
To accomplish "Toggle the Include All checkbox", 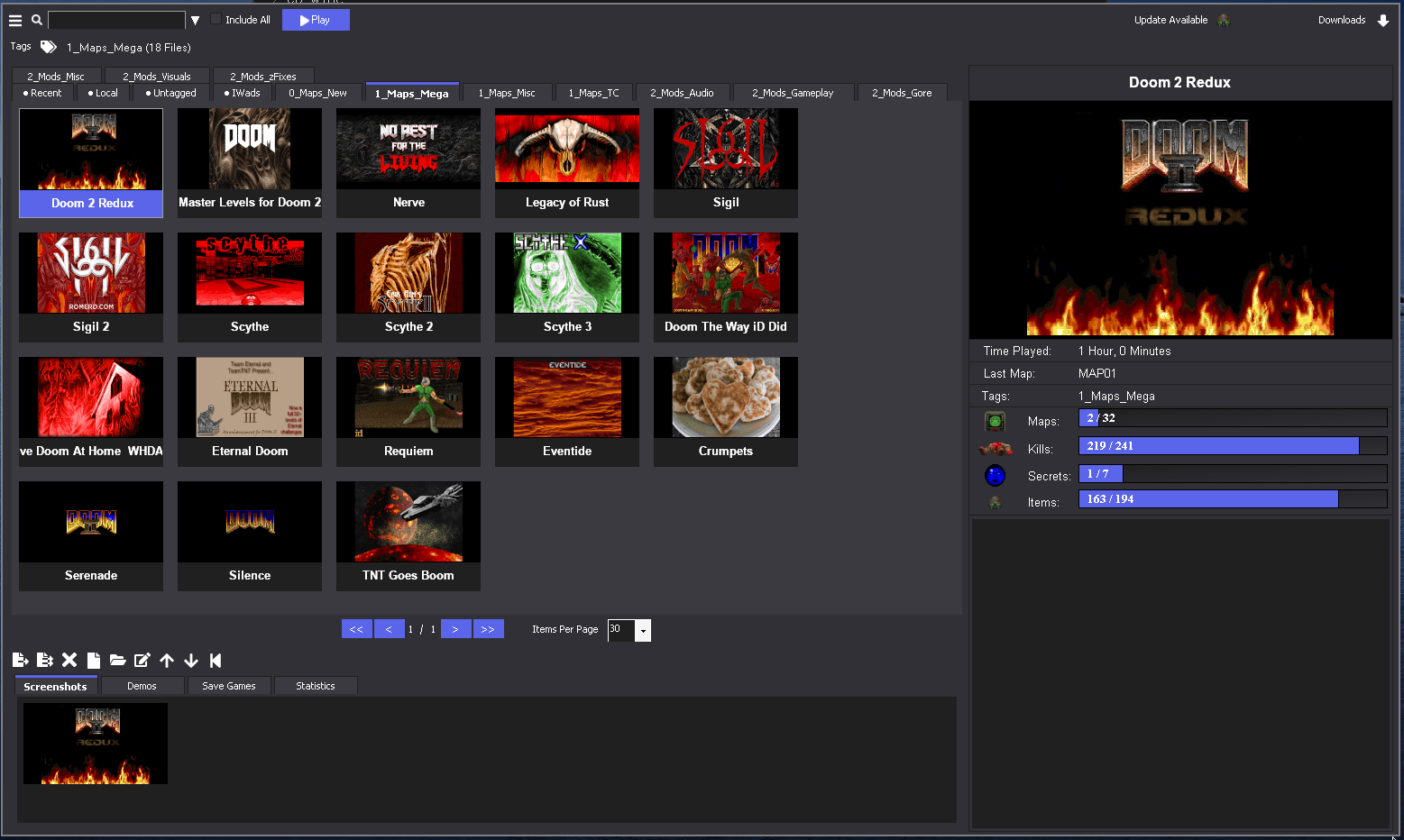I will click(x=216, y=19).
